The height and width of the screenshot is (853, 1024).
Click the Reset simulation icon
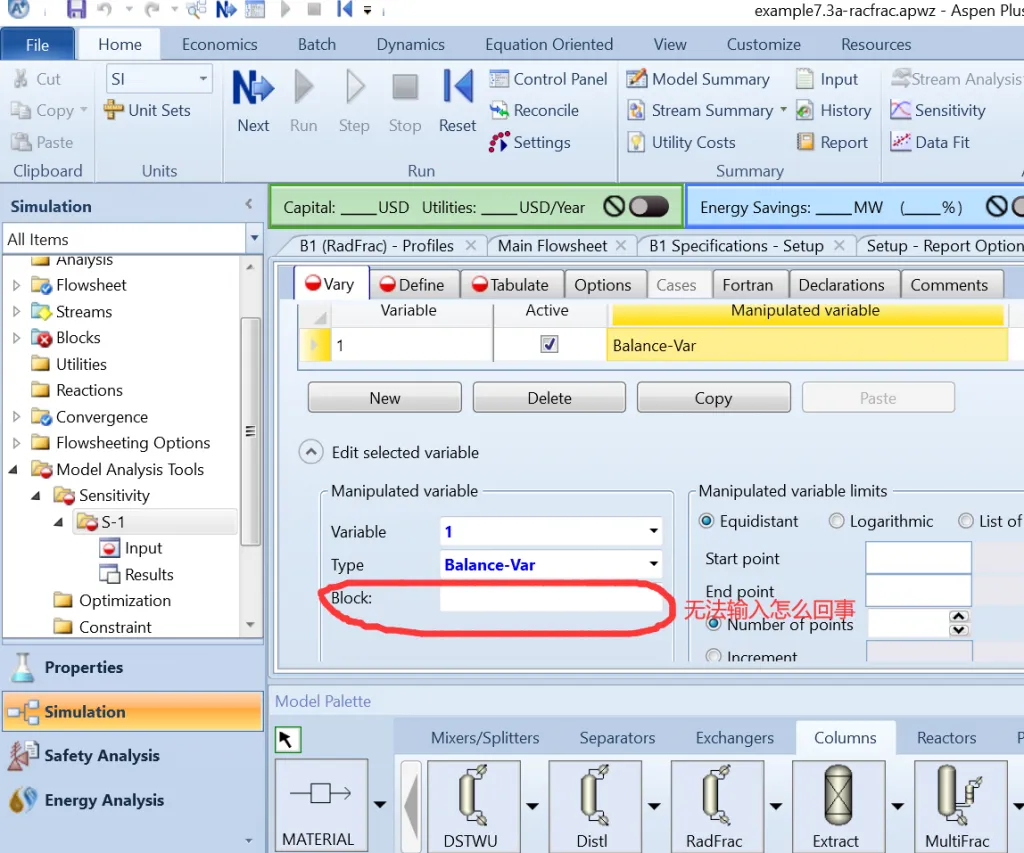point(457,88)
